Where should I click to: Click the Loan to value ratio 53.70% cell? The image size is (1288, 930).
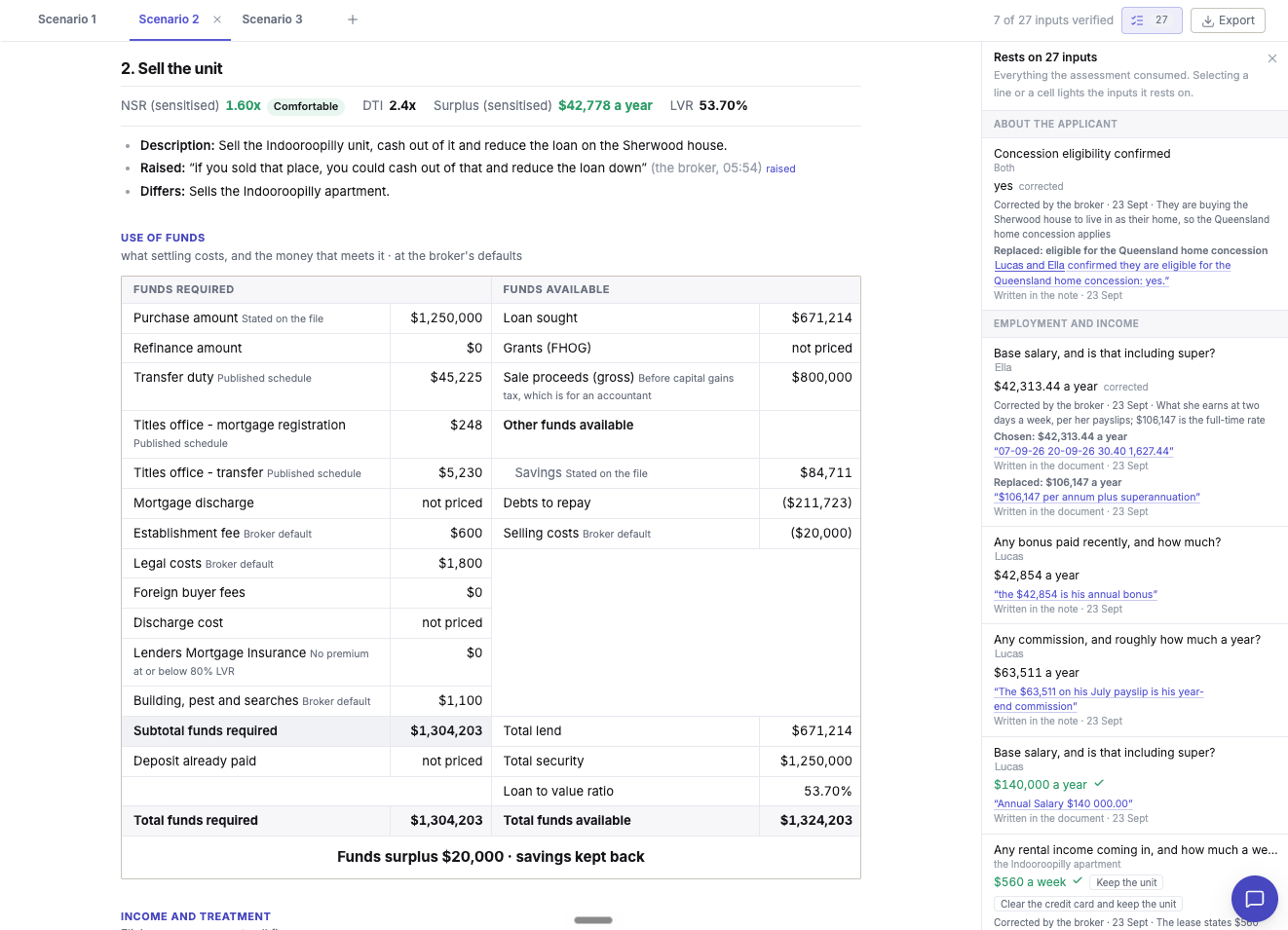(810, 792)
